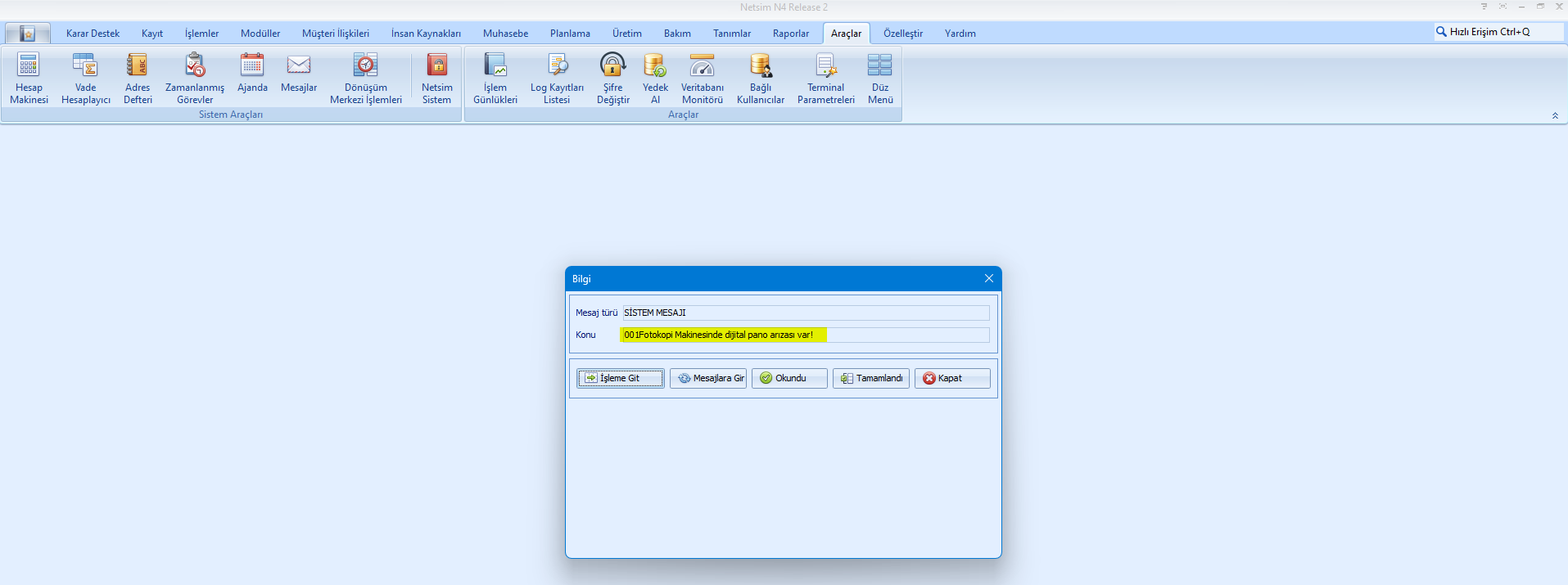Image resolution: width=1568 pixels, height=585 pixels.
Task: Click the Mesajlara Gir button
Action: 708,378
